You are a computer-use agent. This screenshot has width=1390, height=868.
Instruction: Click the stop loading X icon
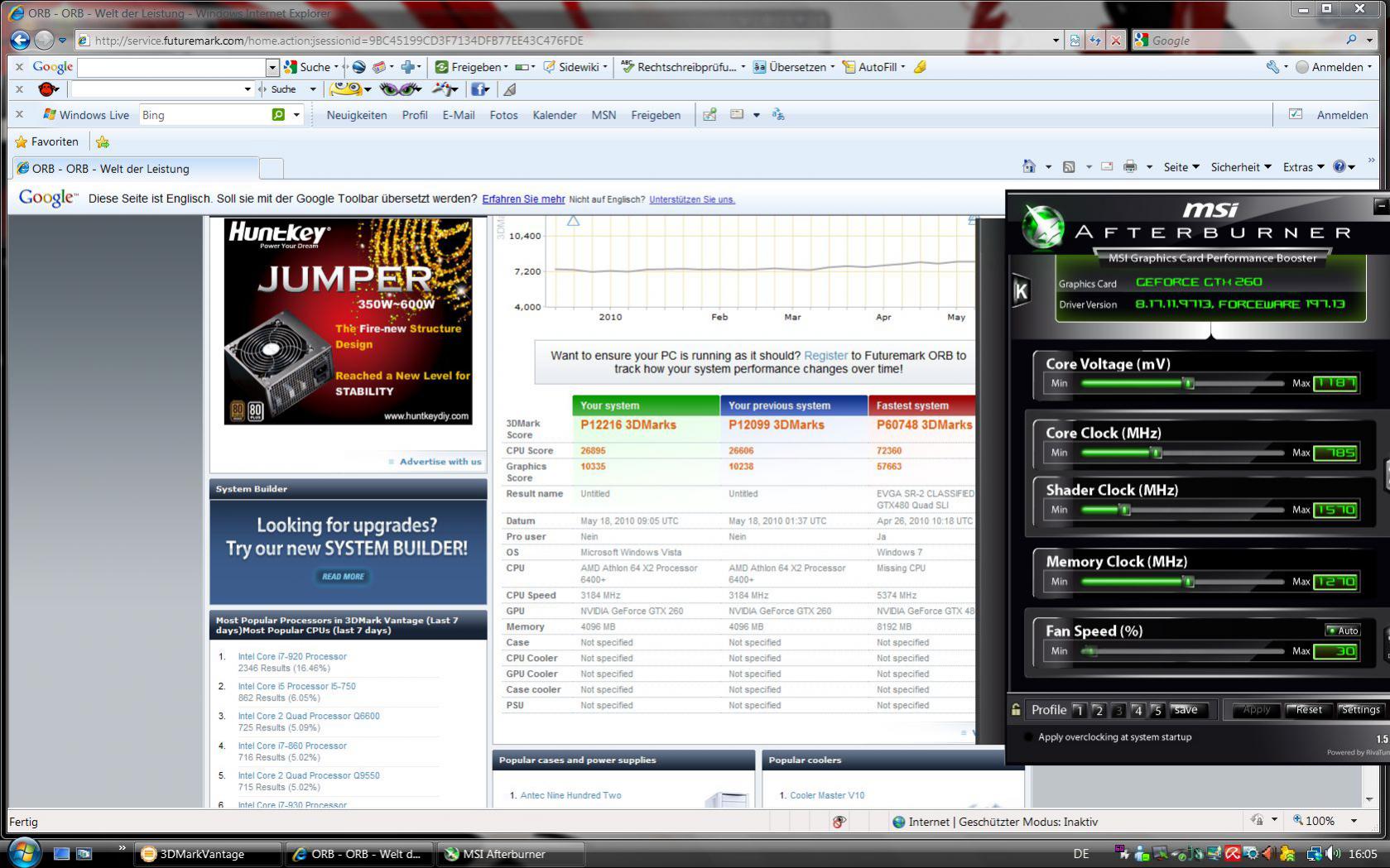1116,40
